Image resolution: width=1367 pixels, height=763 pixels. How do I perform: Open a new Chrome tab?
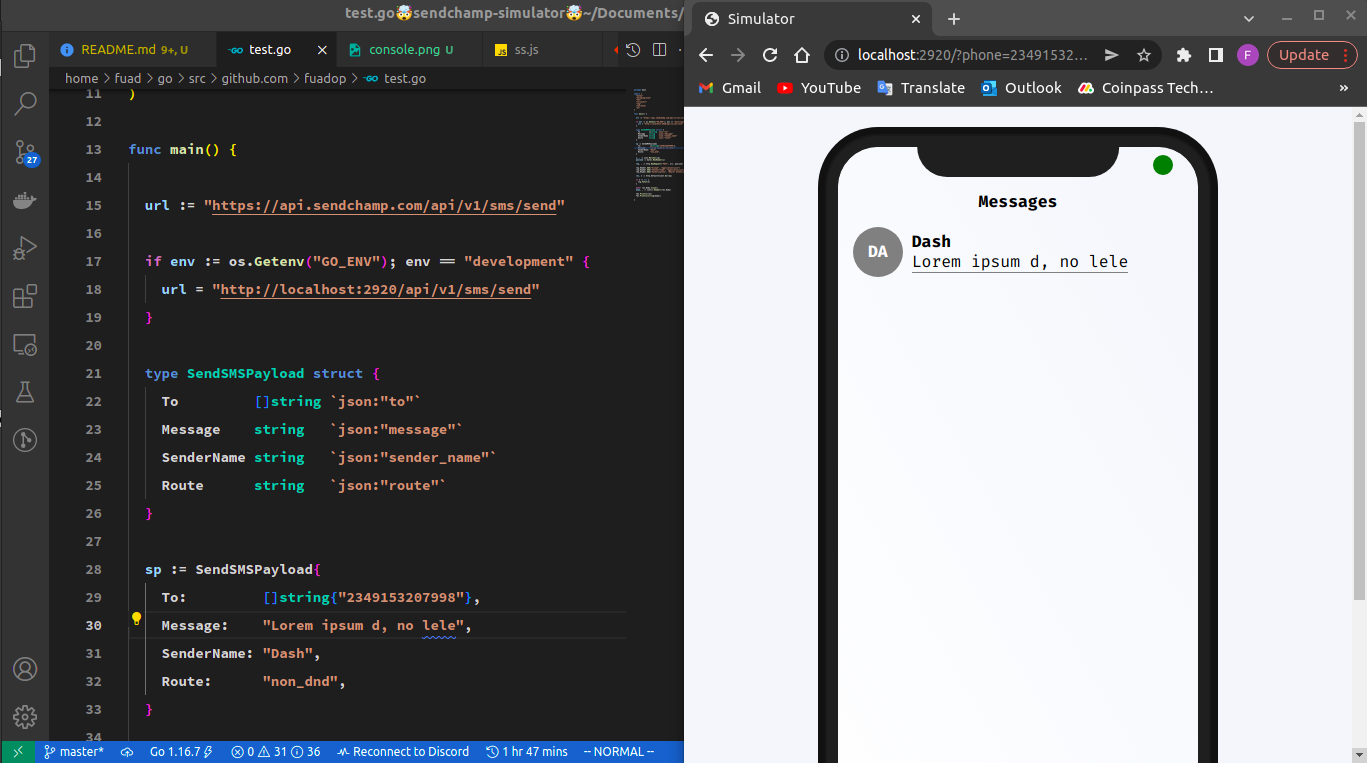[954, 18]
